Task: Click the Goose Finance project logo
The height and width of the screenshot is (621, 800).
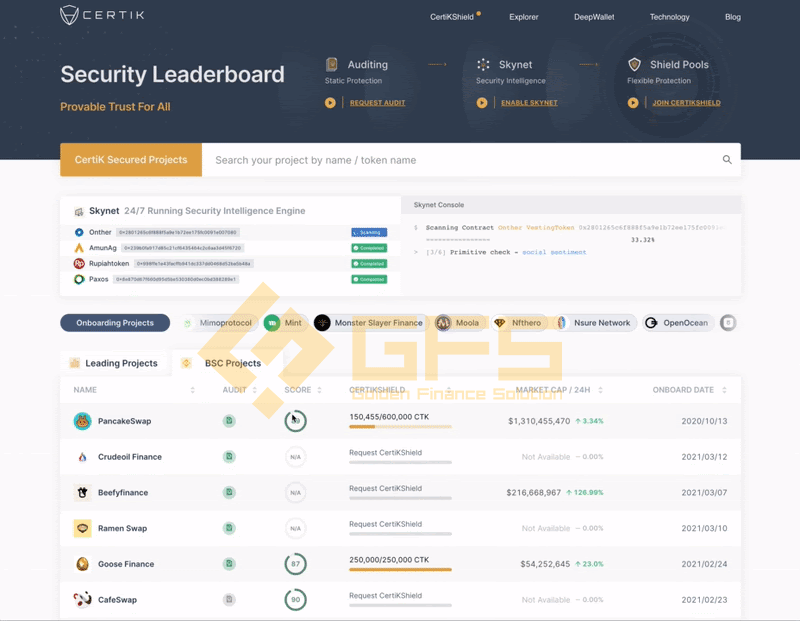Action: pos(82,564)
